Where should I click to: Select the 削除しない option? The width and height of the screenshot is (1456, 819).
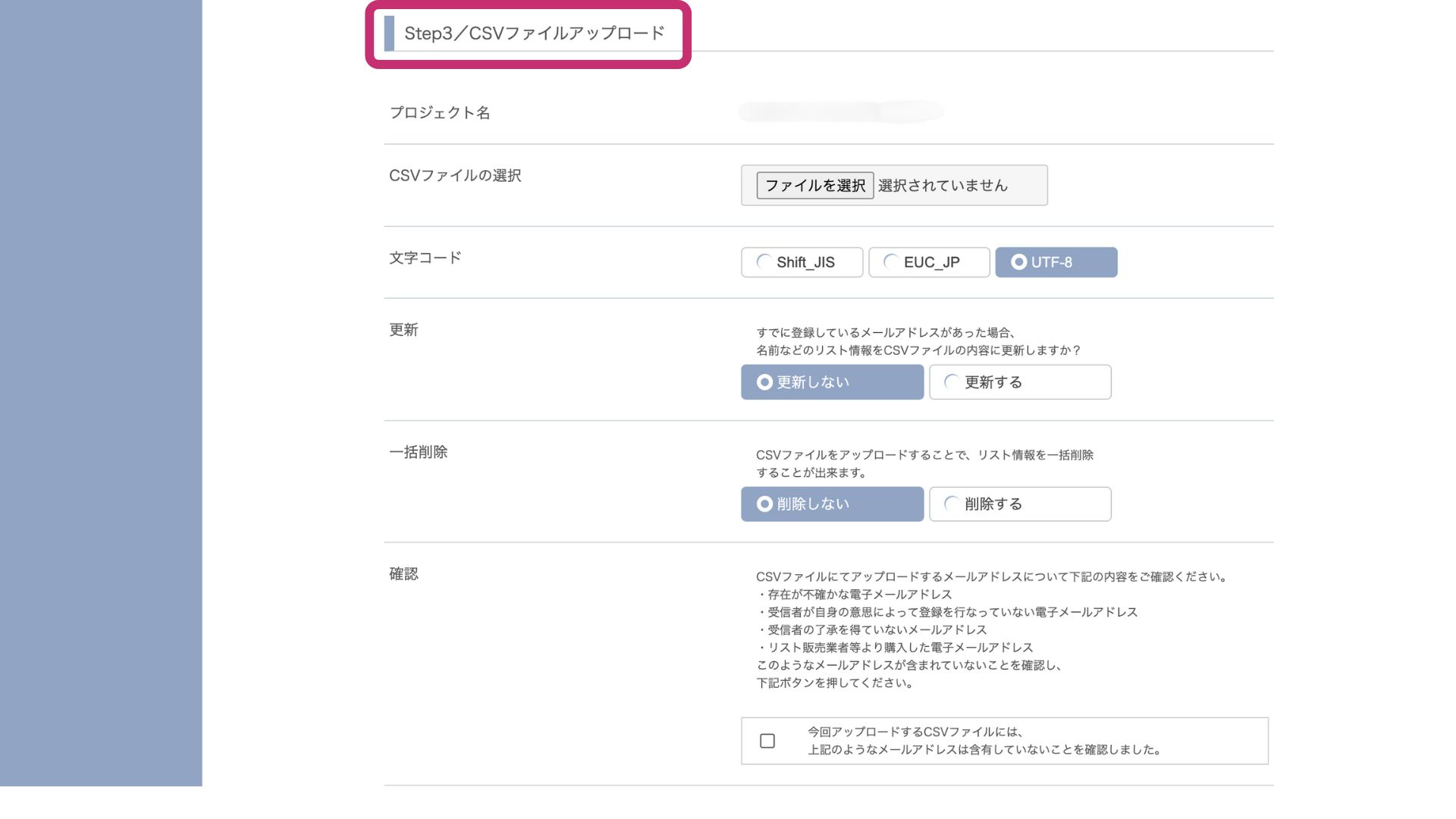coord(832,504)
